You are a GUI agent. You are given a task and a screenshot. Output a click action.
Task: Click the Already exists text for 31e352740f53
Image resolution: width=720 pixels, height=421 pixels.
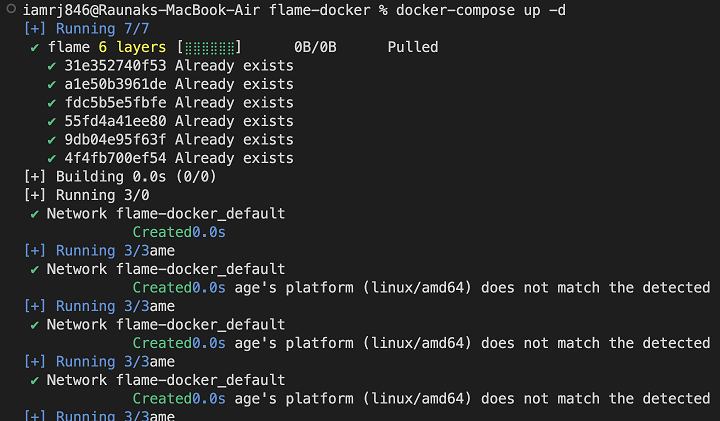coord(234,66)
